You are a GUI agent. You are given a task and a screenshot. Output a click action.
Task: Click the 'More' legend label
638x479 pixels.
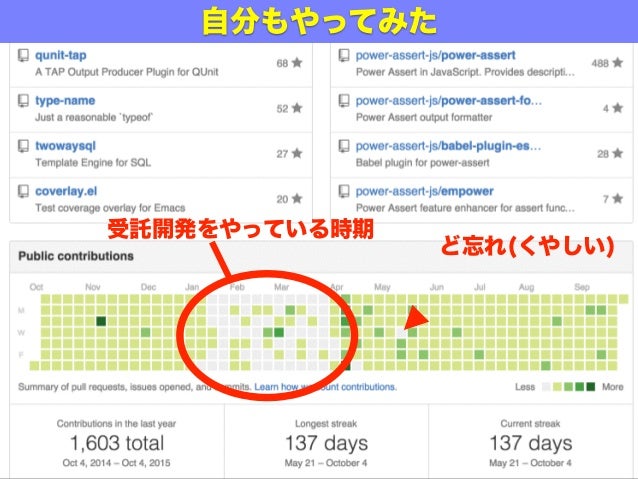click(x=613, y=387)
